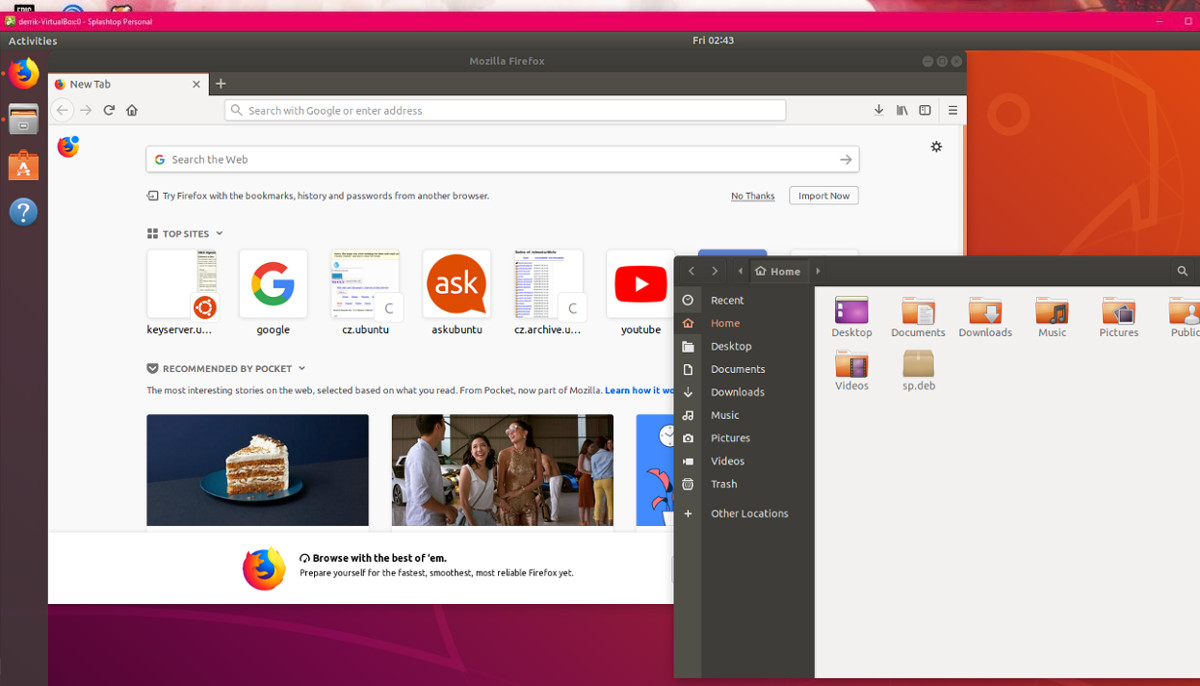The width and height of the screenshot is (1200, 686).
Task: Click the Learn how it works link
Action: (x=640, y=390)
